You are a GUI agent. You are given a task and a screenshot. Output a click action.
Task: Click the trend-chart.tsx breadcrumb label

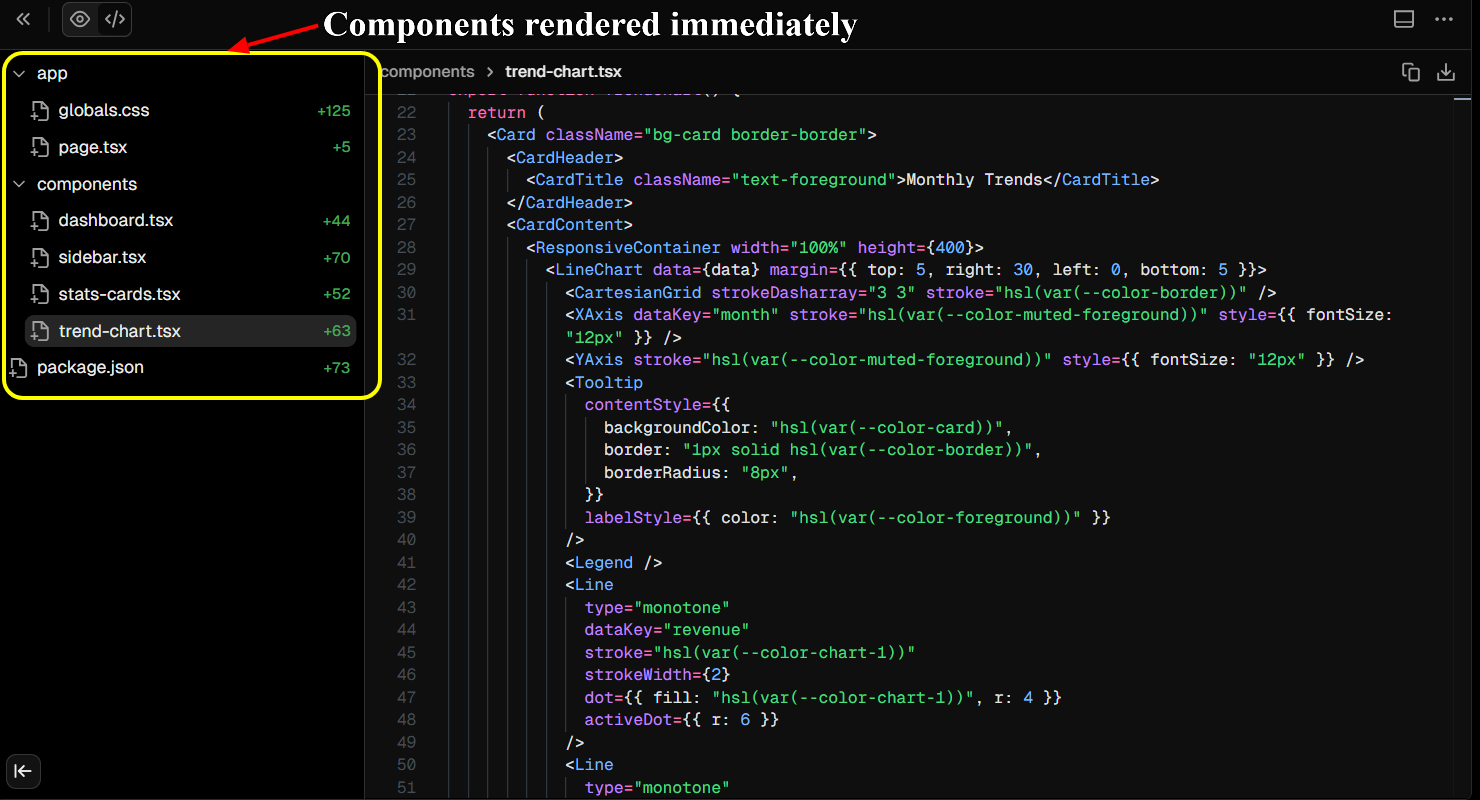(563, 72)
